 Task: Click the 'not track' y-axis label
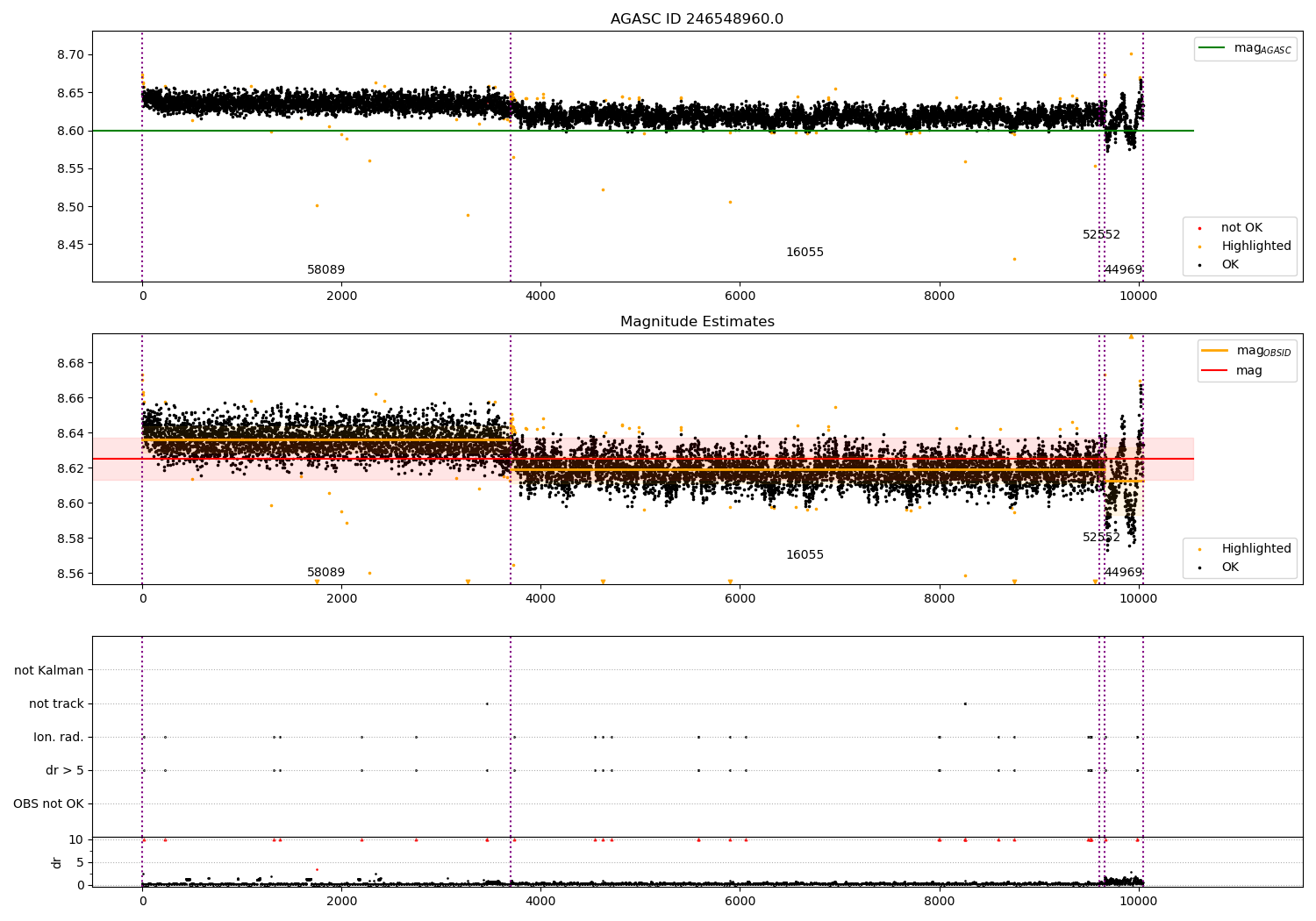point(56,703)
